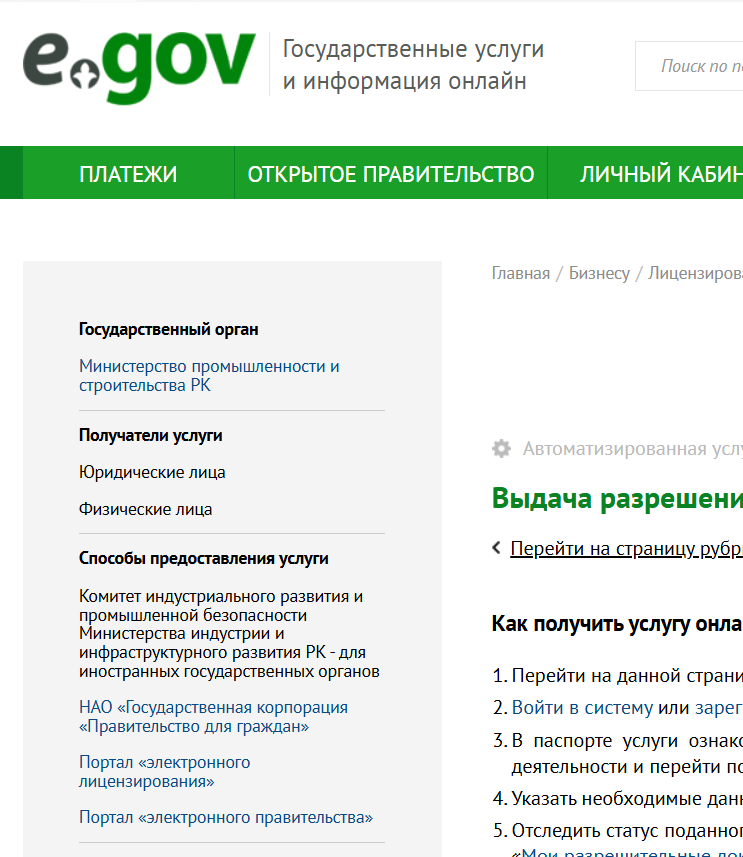Screen dimensions: 743x857
Task: Open Портал «электронного правительства» link
Action: click(x=226, y=817)
